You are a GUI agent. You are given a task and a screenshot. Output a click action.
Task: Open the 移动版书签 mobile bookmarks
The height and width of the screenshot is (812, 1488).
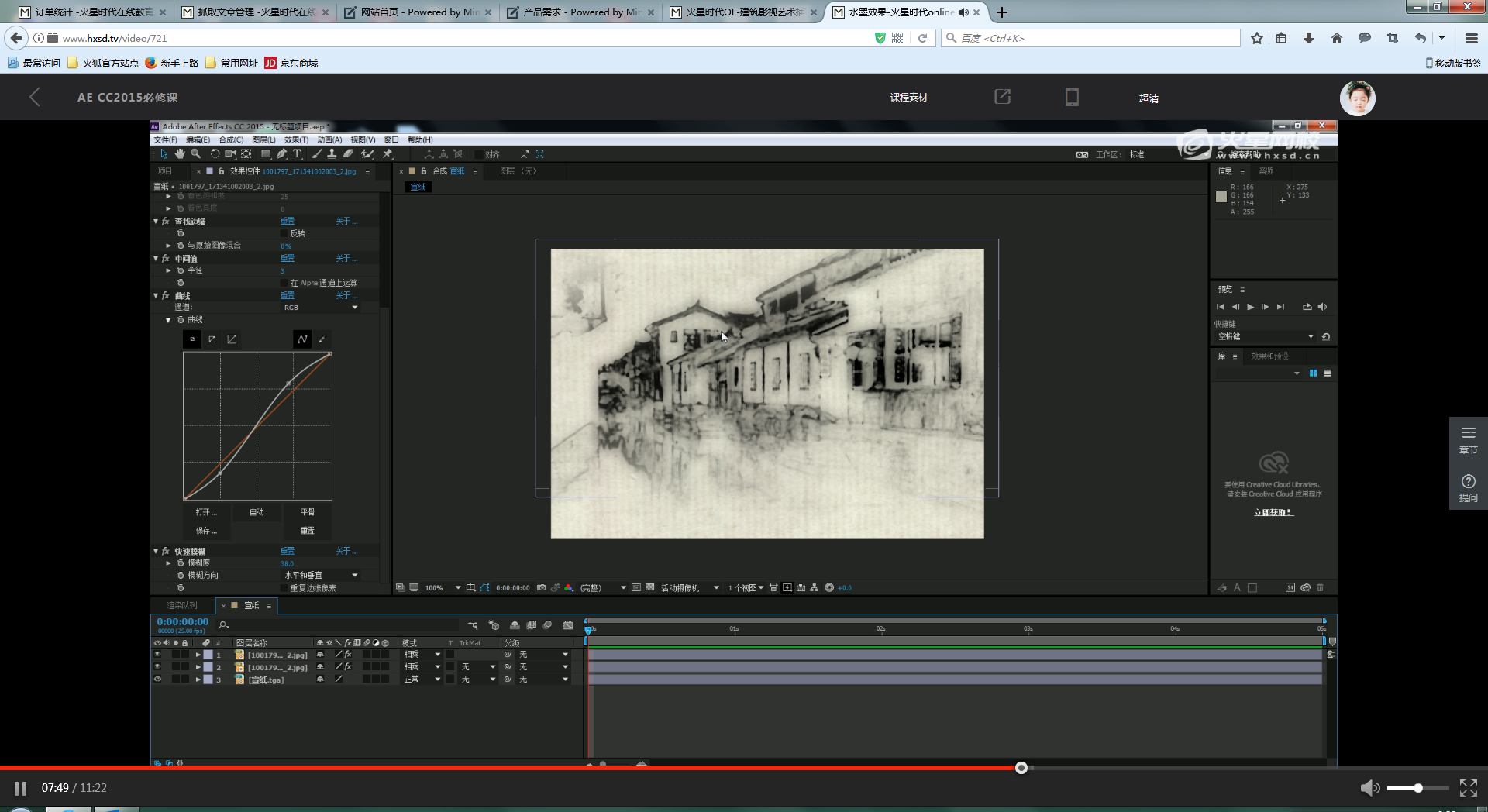click(1453, 63)
